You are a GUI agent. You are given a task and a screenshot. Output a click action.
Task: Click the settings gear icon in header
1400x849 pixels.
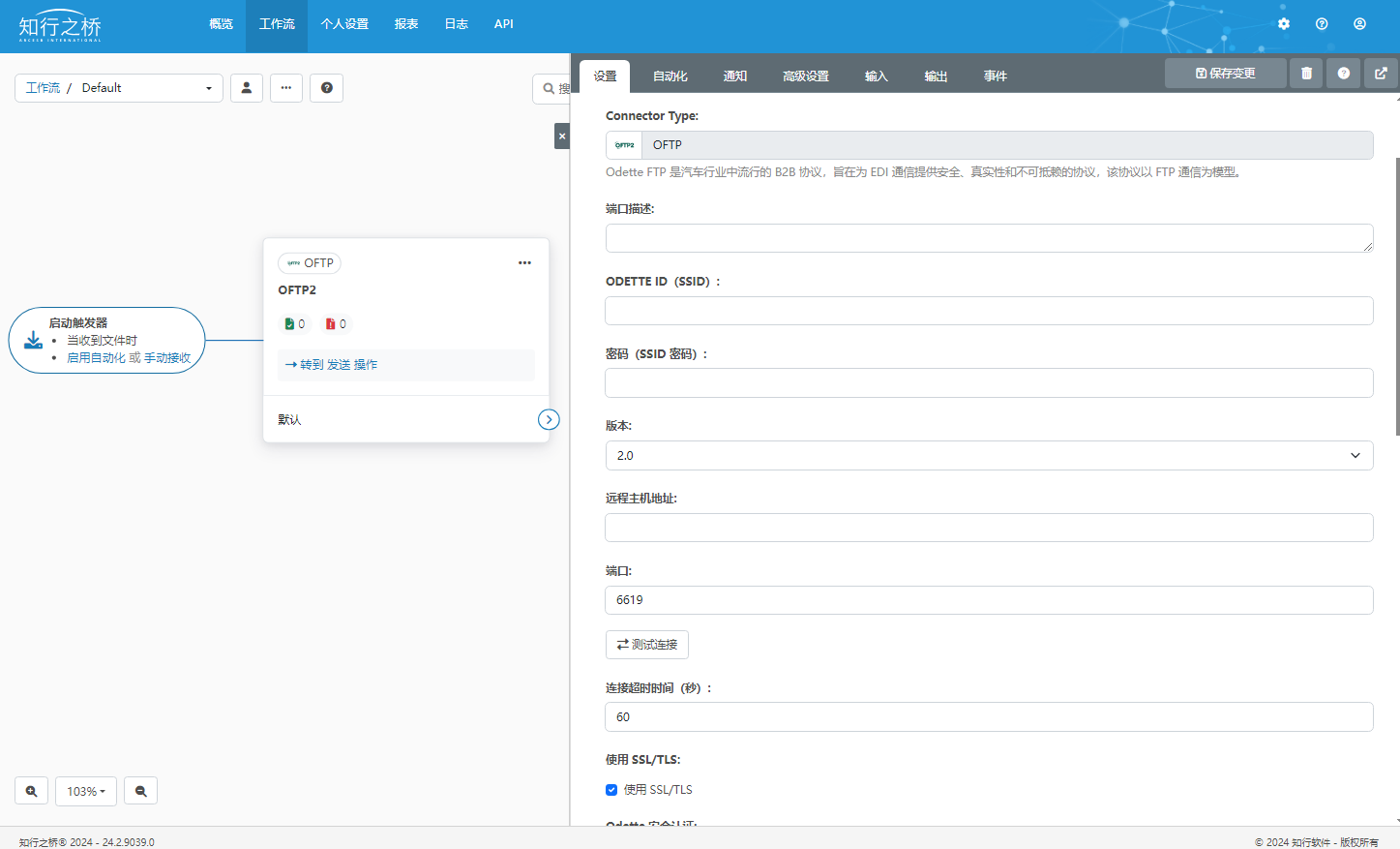coord(1283,24)
